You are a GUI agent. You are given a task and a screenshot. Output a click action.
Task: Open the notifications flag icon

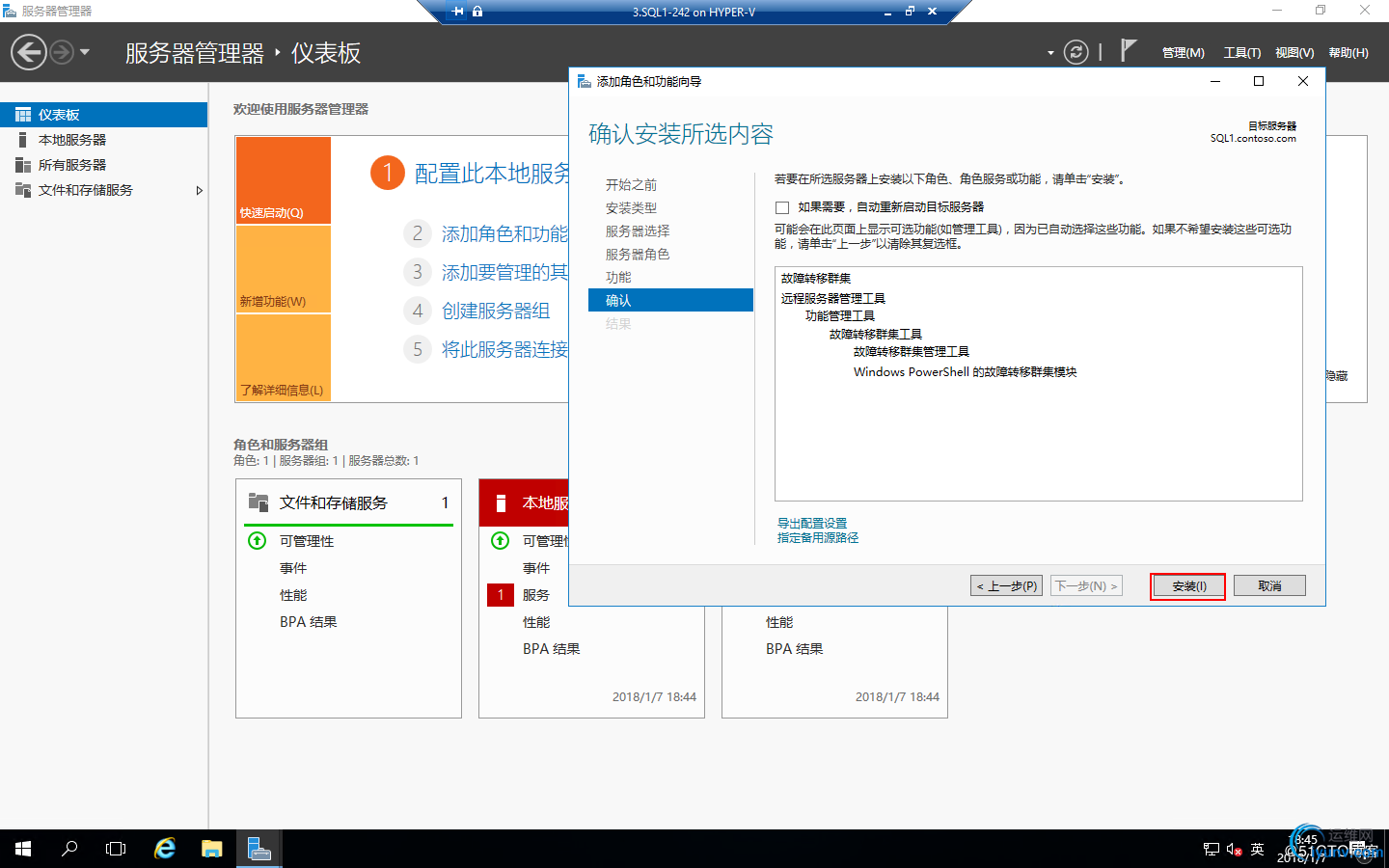(1128, 51)
